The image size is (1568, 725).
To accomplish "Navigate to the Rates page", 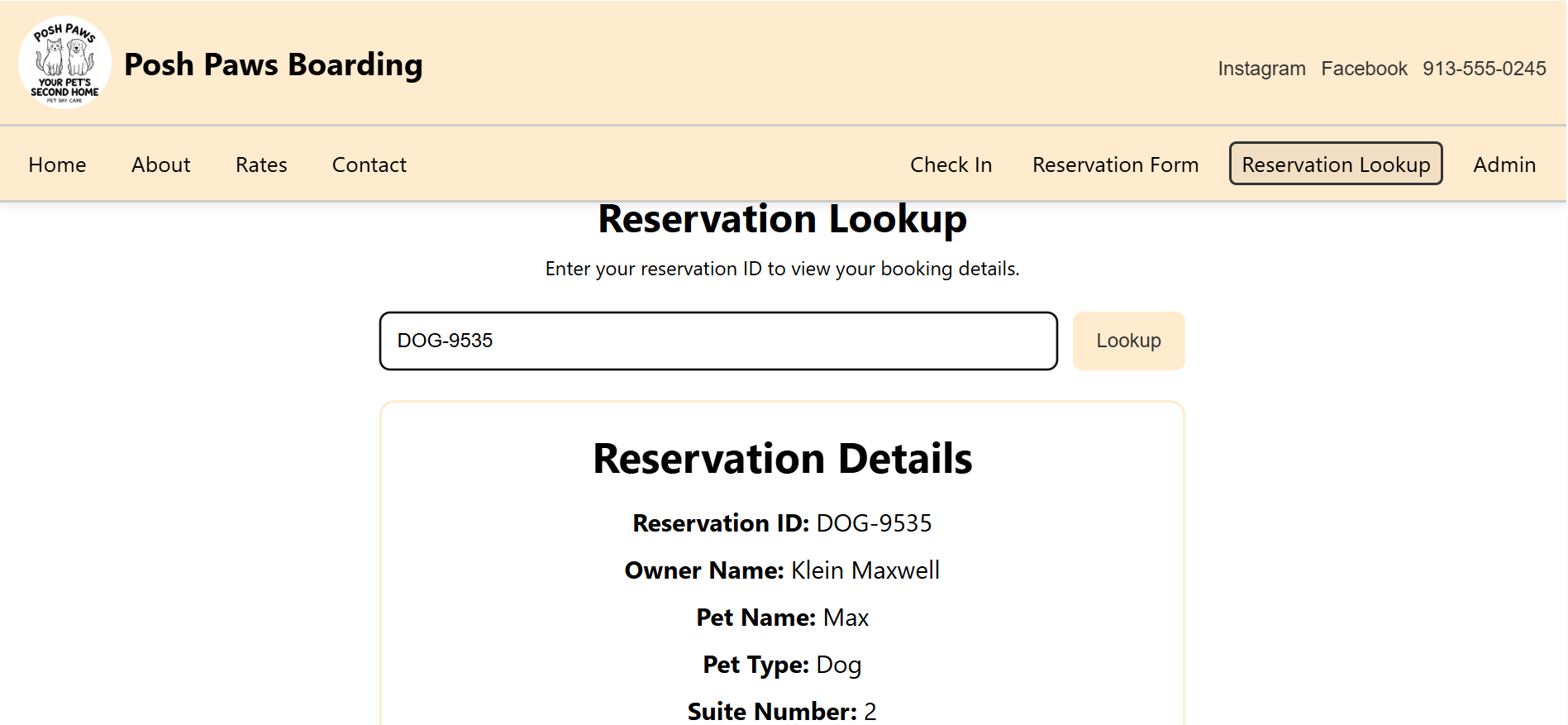I will [x=261, y=165].
